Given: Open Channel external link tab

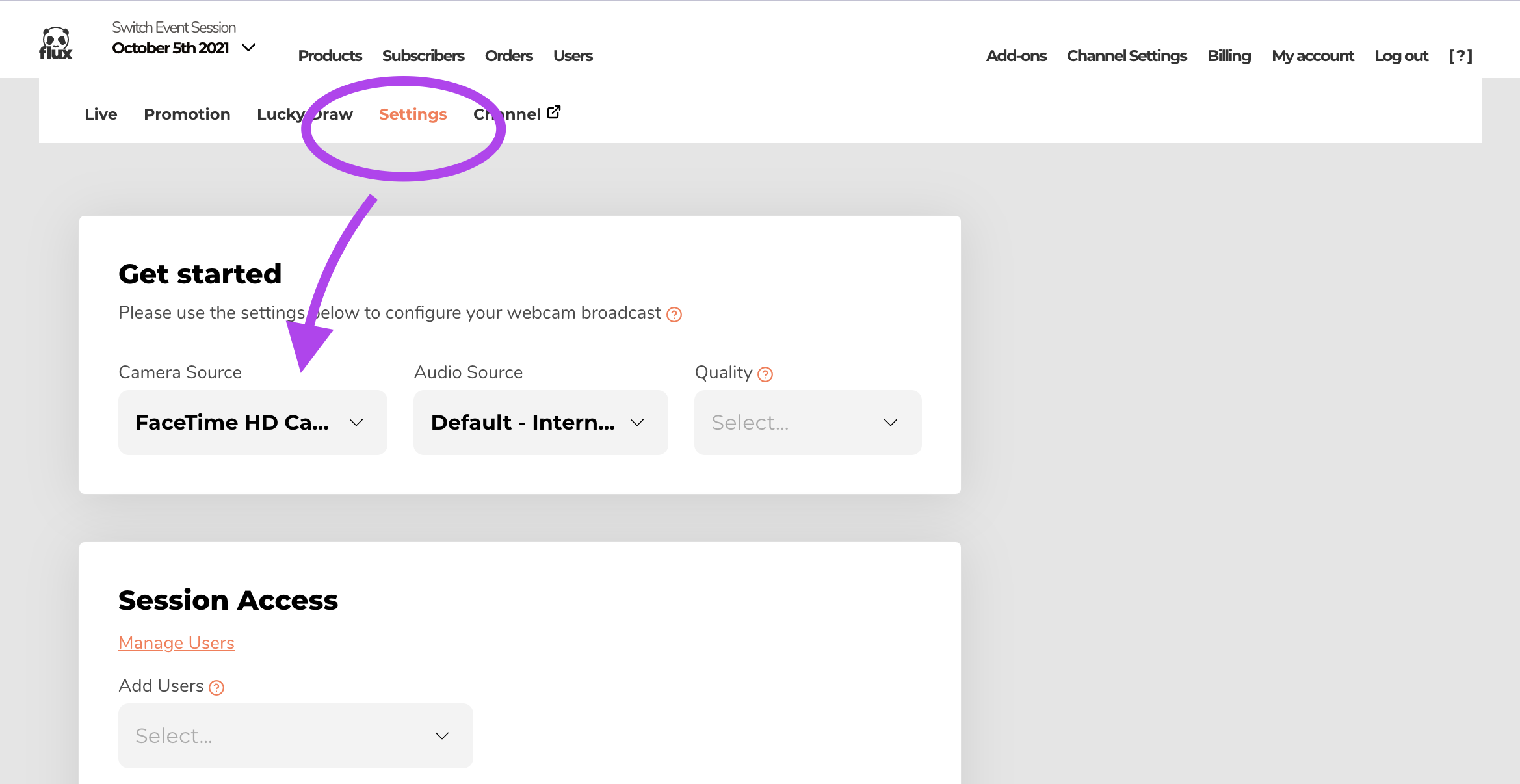Looking at the screenshot, I should click(516, 114).
